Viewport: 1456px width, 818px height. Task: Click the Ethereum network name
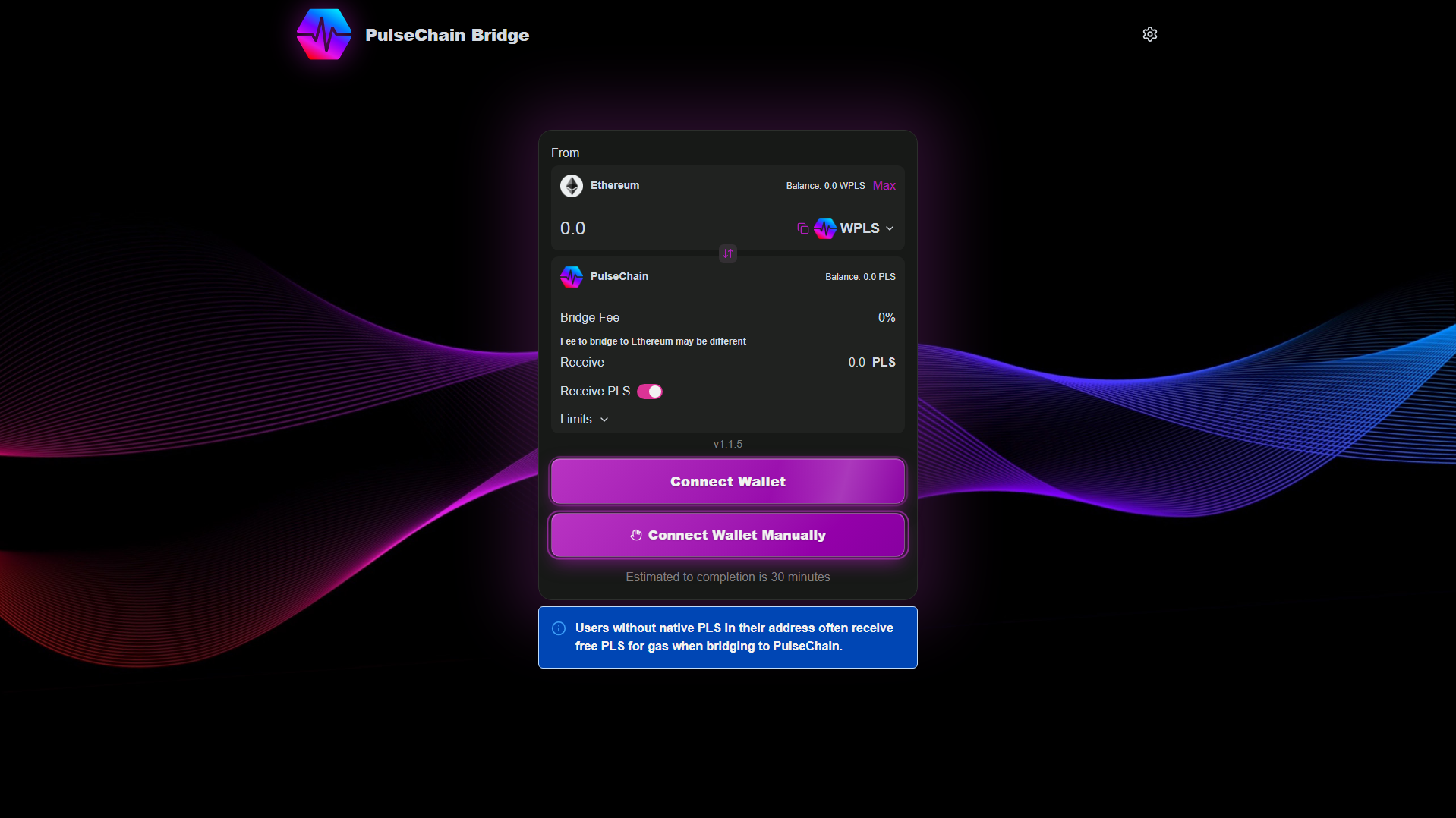pyautogui.click(x=615, y=186)
